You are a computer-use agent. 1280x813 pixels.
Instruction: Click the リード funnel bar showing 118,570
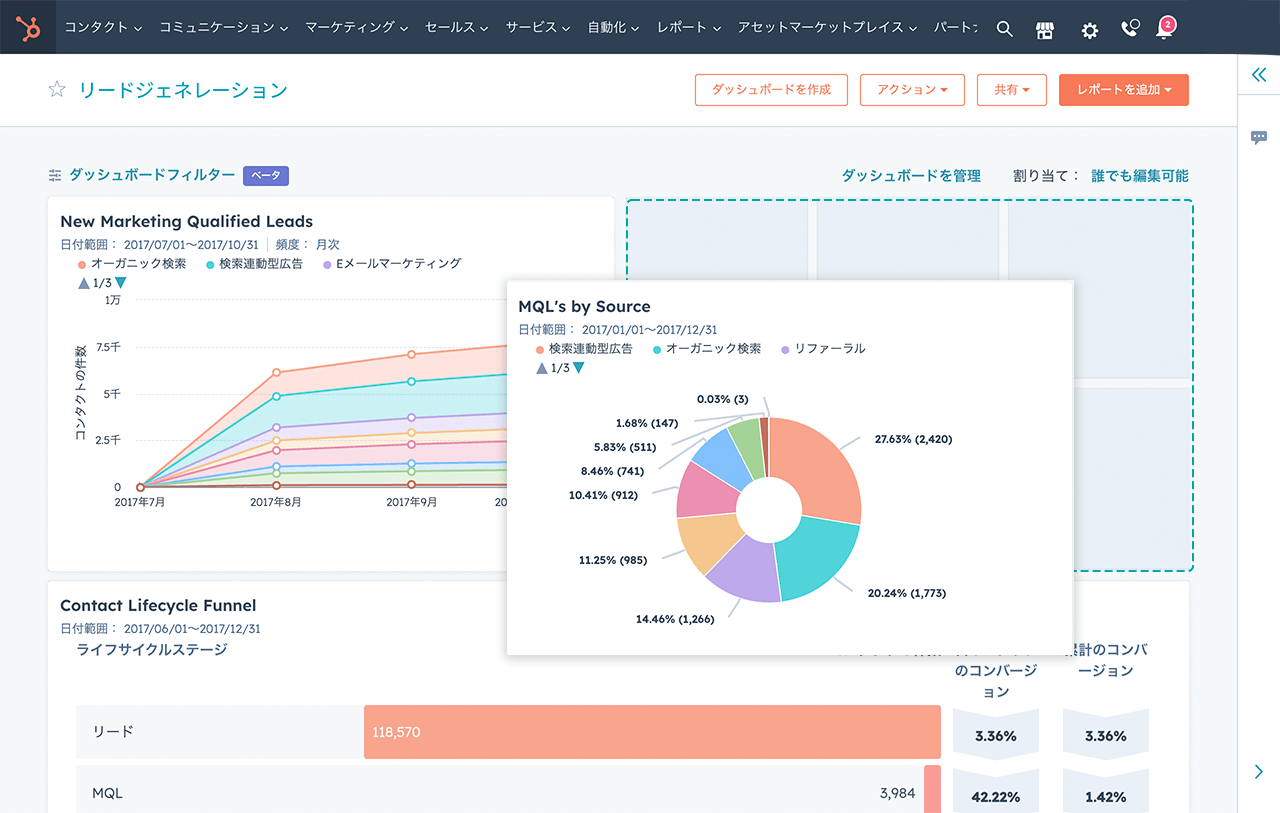click(x=652, y=732)
